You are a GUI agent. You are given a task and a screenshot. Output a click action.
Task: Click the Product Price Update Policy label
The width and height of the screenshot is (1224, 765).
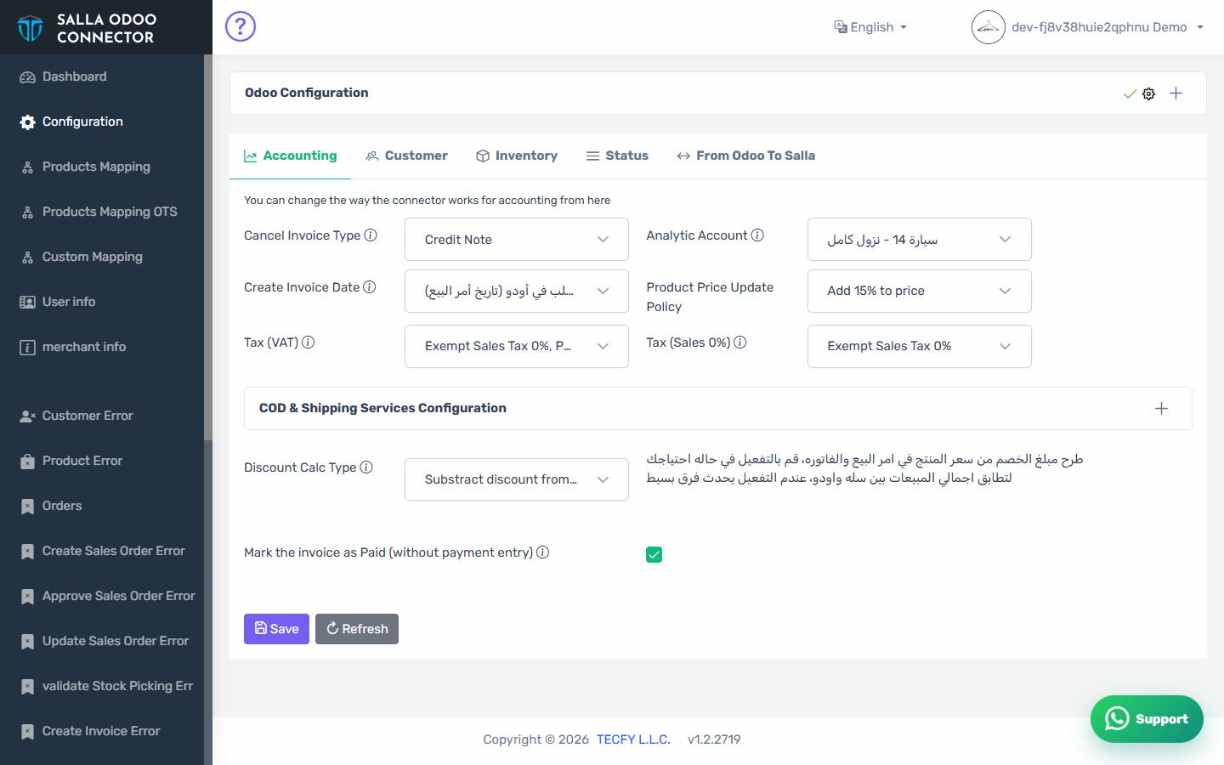click(x=710, y=297)
